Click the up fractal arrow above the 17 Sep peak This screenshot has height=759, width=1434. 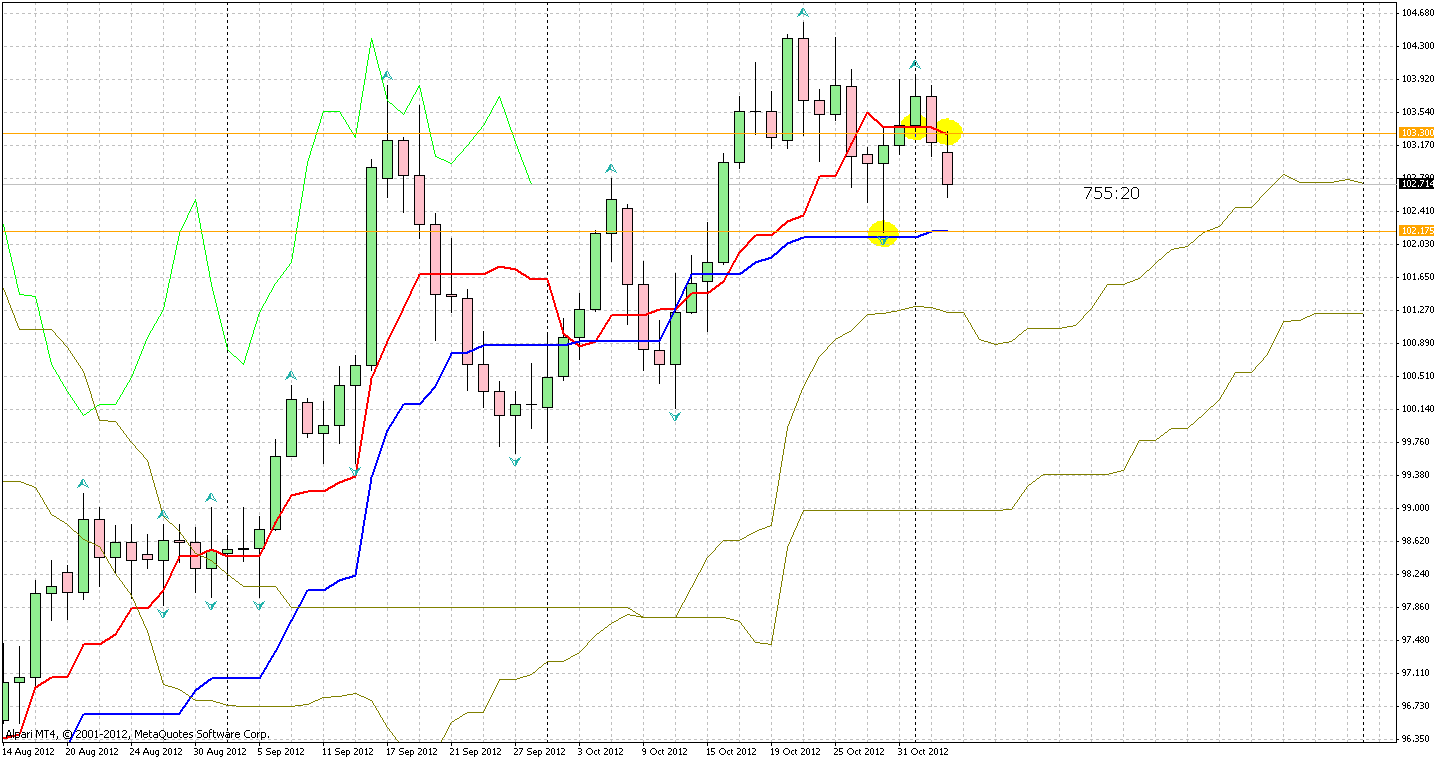click(x=387, y=75)
